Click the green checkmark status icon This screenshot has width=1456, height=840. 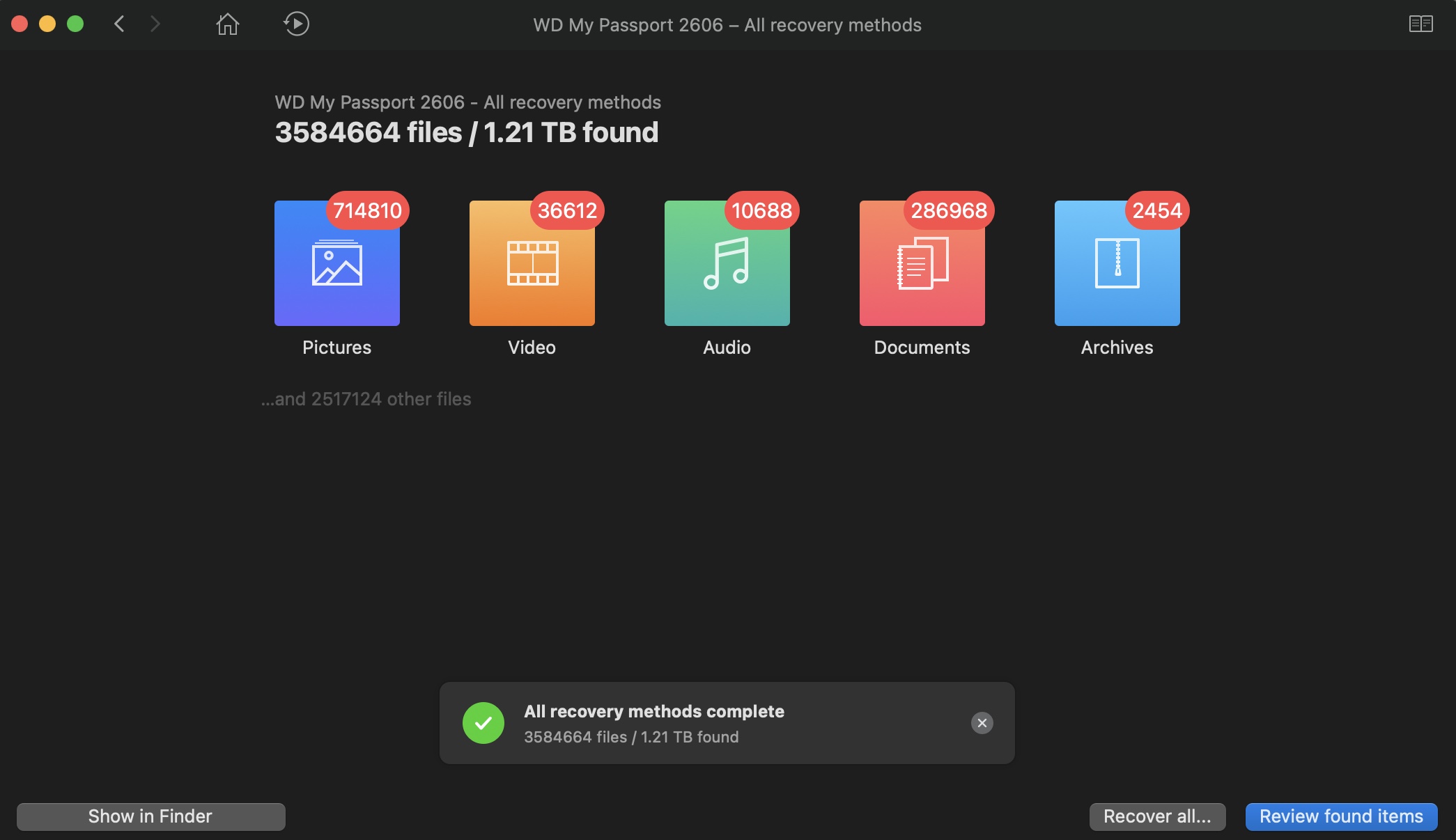click(483, 723)
